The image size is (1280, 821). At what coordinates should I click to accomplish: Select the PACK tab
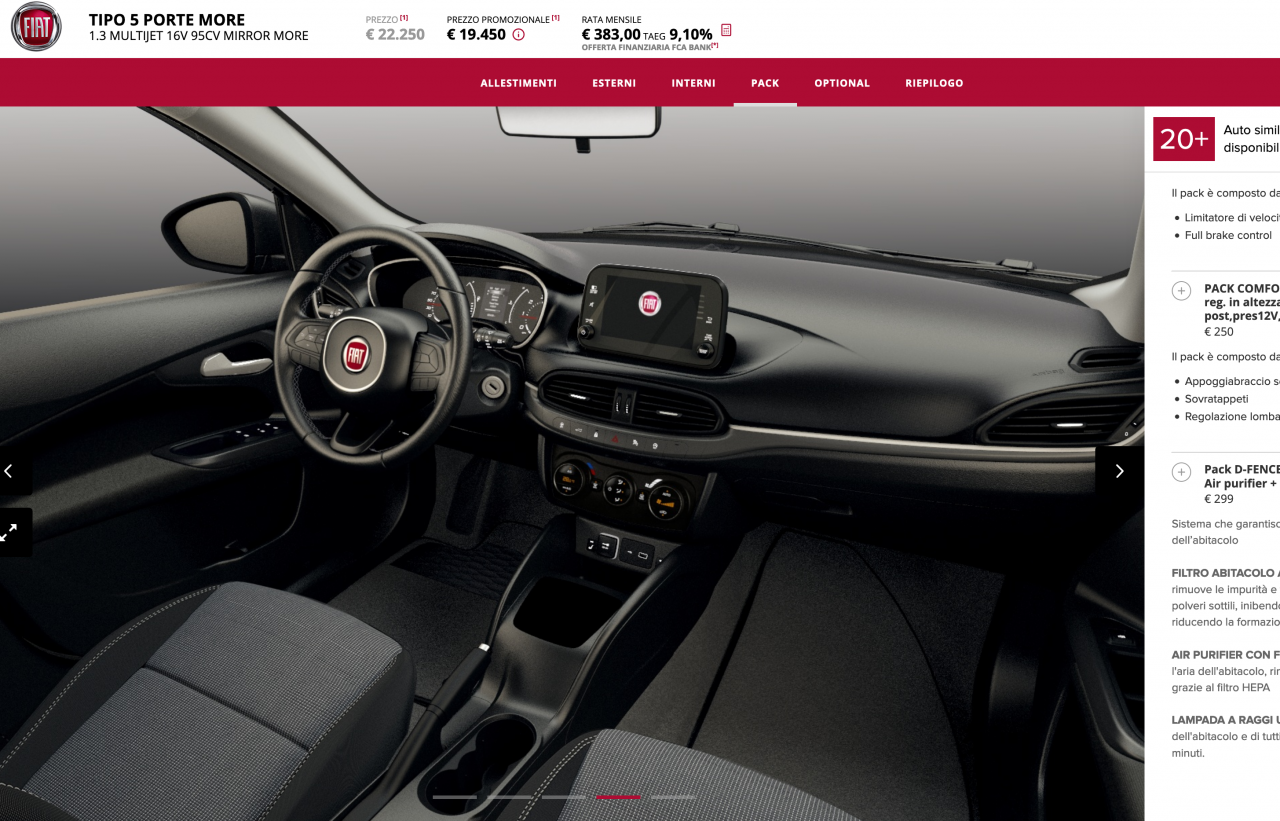(x=765, y=83)
